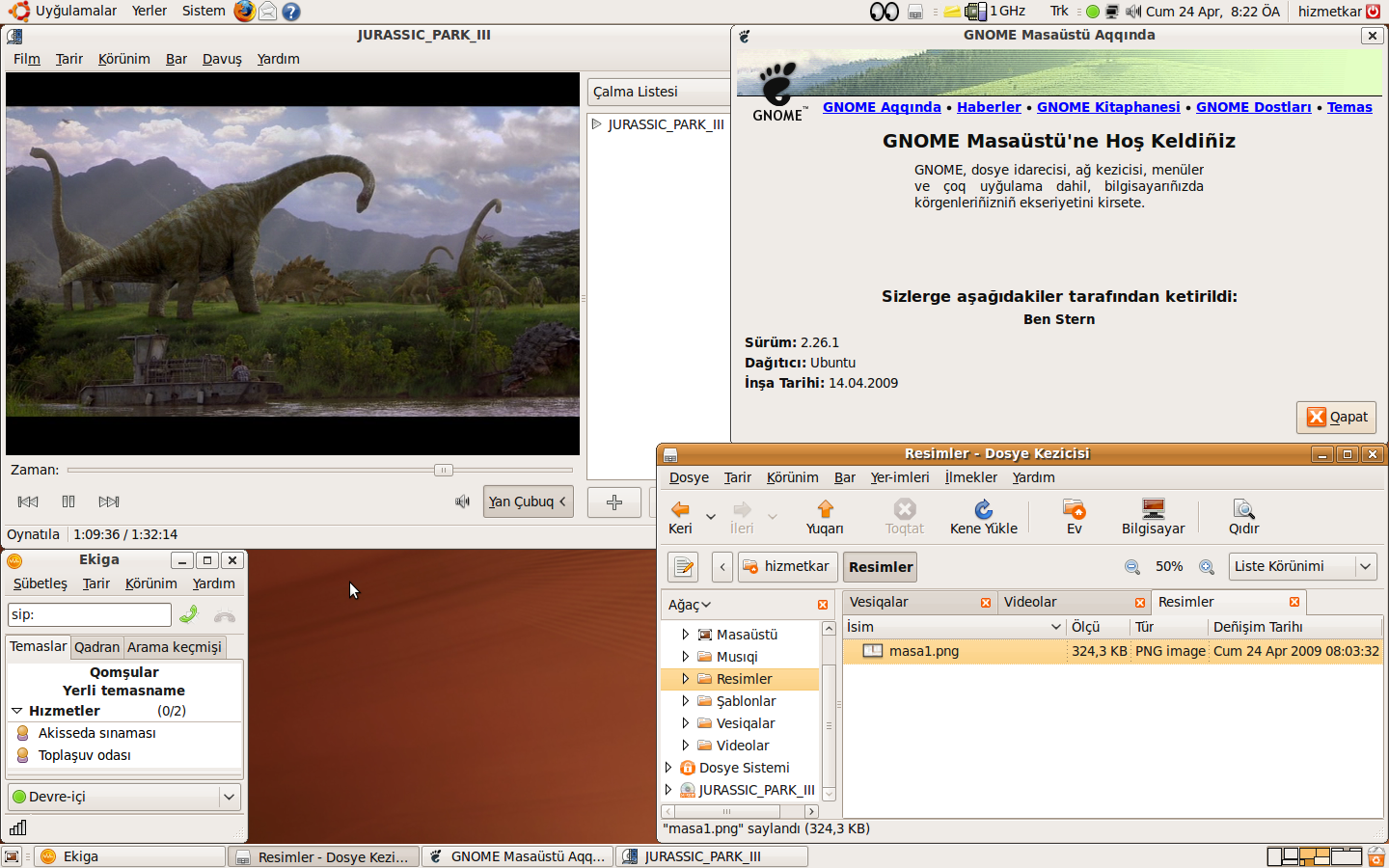Toggle the Yan Çubuq sidebar button
This screenshot has height=868, width=1389.
pos(528,502)
